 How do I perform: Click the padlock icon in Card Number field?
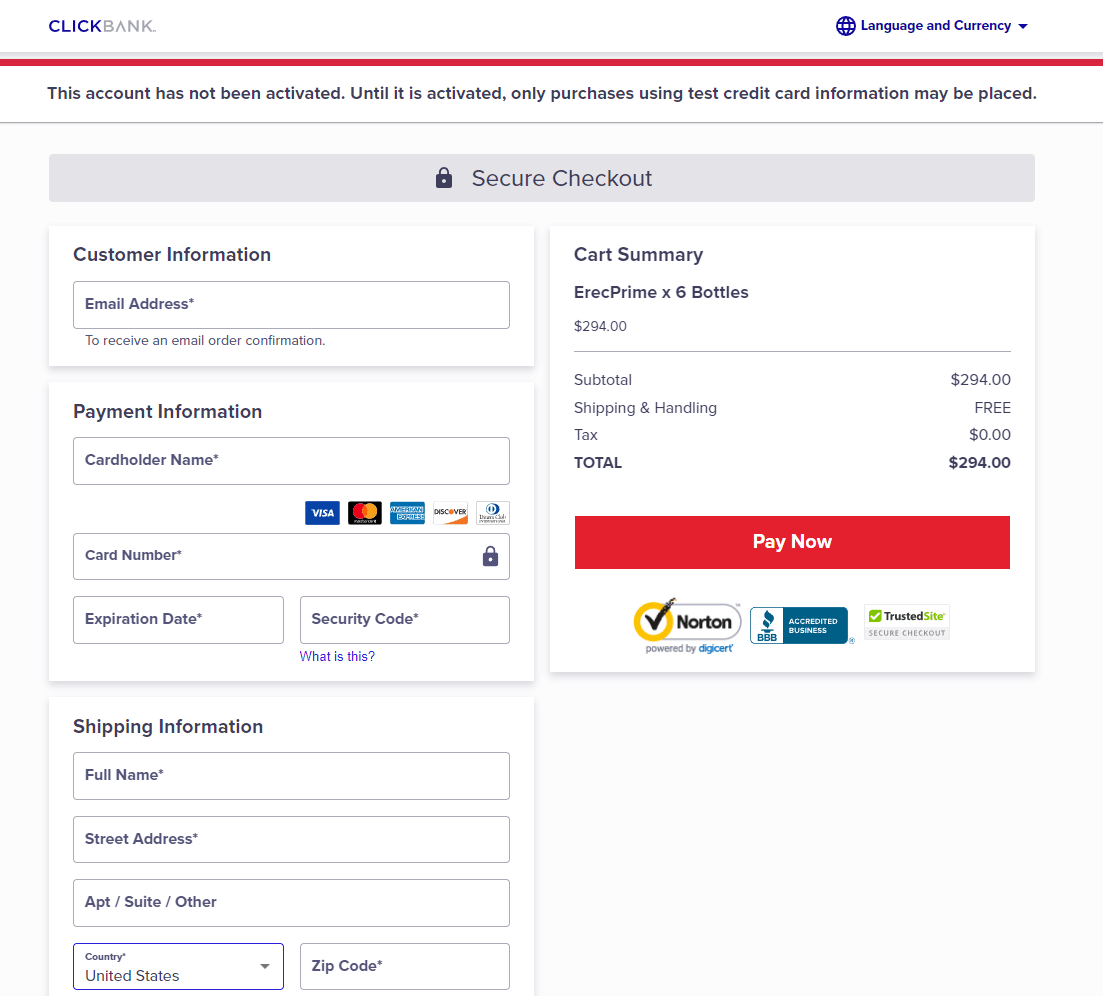[490, 556]
